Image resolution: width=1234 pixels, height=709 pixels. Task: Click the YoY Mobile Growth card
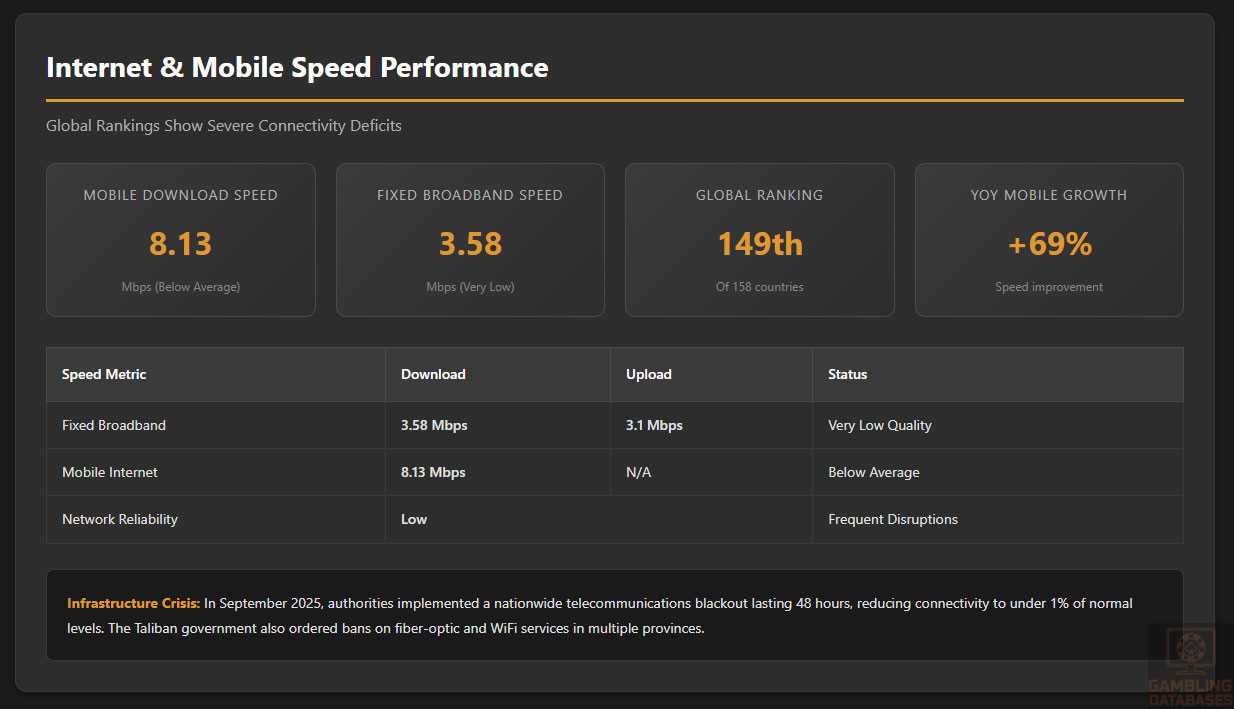tap(1049, 240)
